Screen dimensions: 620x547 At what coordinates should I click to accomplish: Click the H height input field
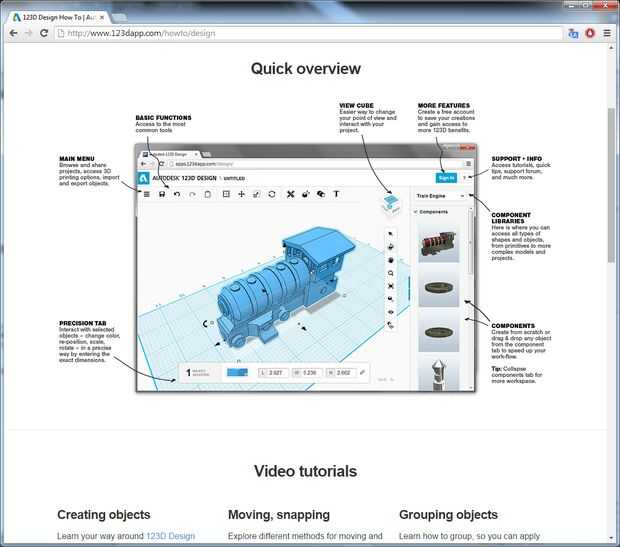(341, 373)
